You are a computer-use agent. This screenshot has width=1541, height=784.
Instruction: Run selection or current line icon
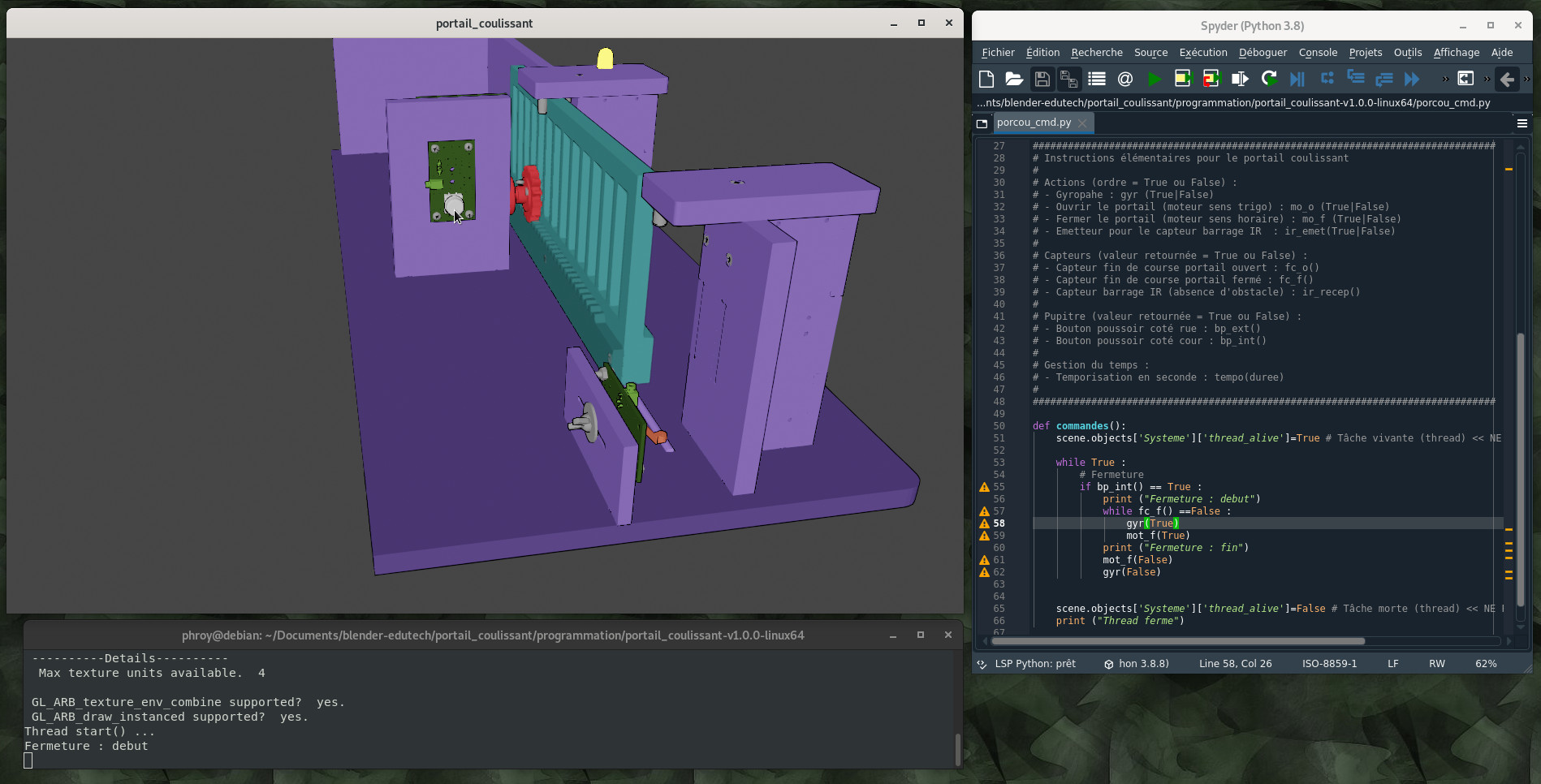point(1240,79)
